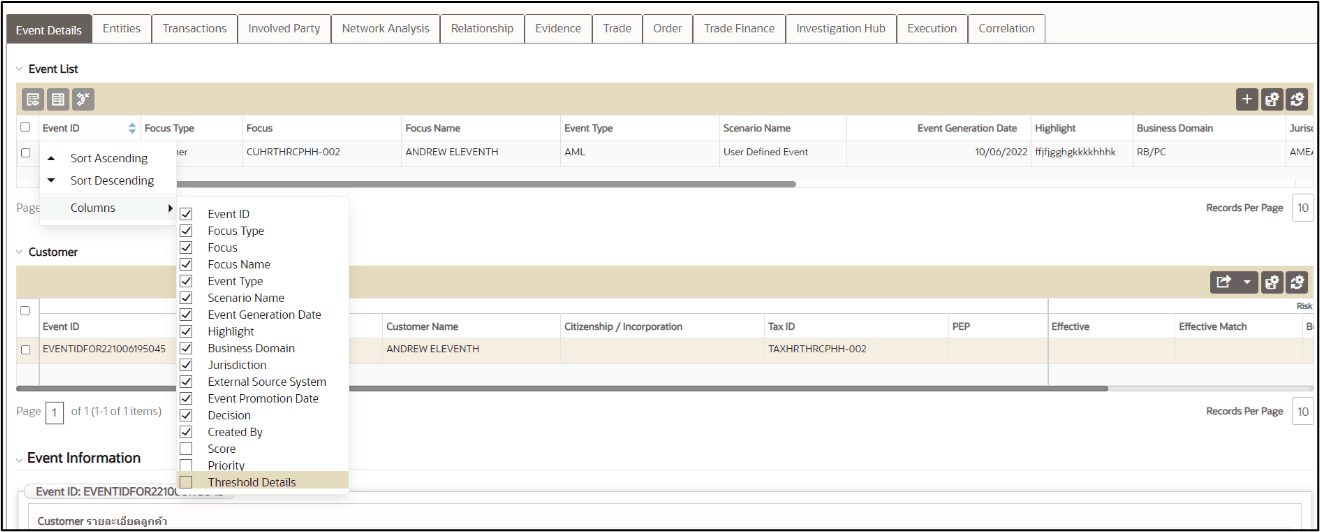
Task: Click refresh-settings icon in Customer toolbar
Action: (1297, 283)
